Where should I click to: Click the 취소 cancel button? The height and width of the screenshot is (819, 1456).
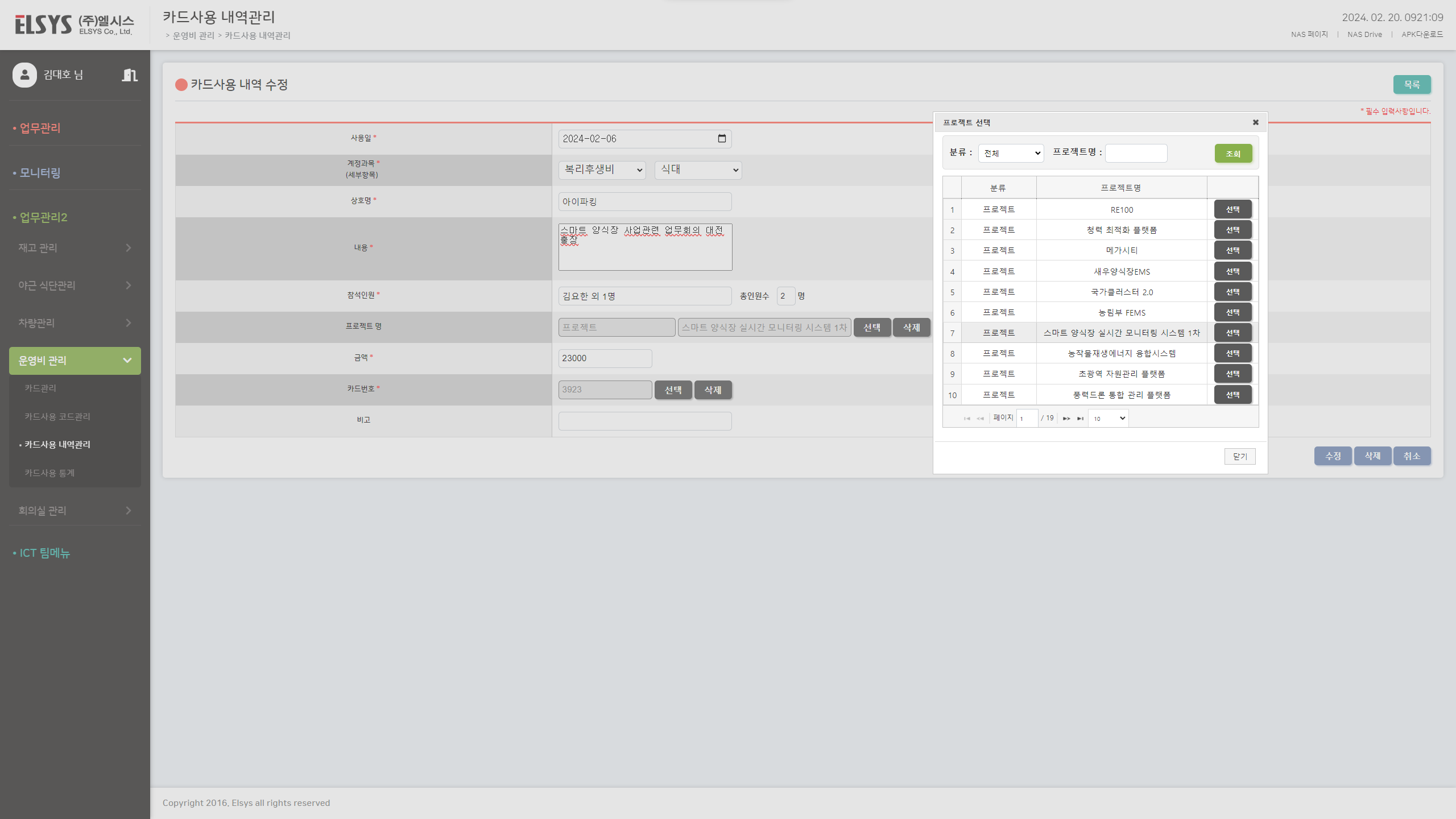tap(1412, 456)
